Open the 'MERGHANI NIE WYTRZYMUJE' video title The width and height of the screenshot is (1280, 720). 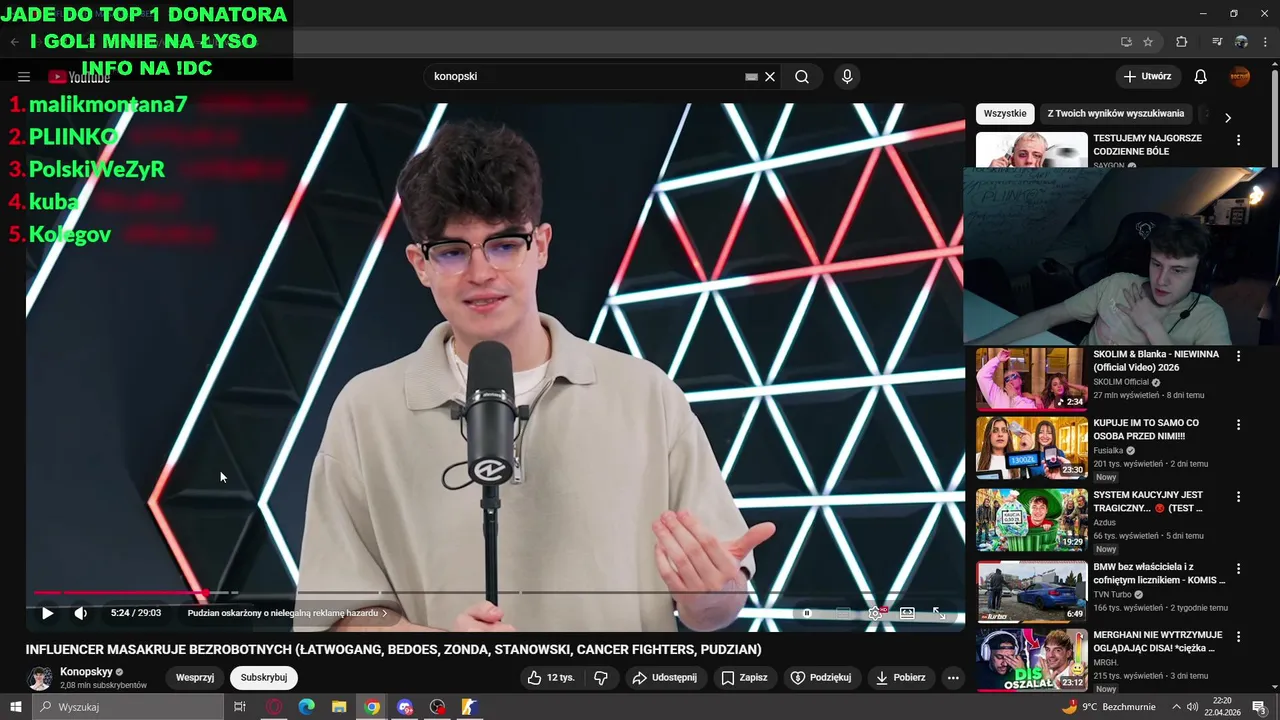(x=1158, y=641)
